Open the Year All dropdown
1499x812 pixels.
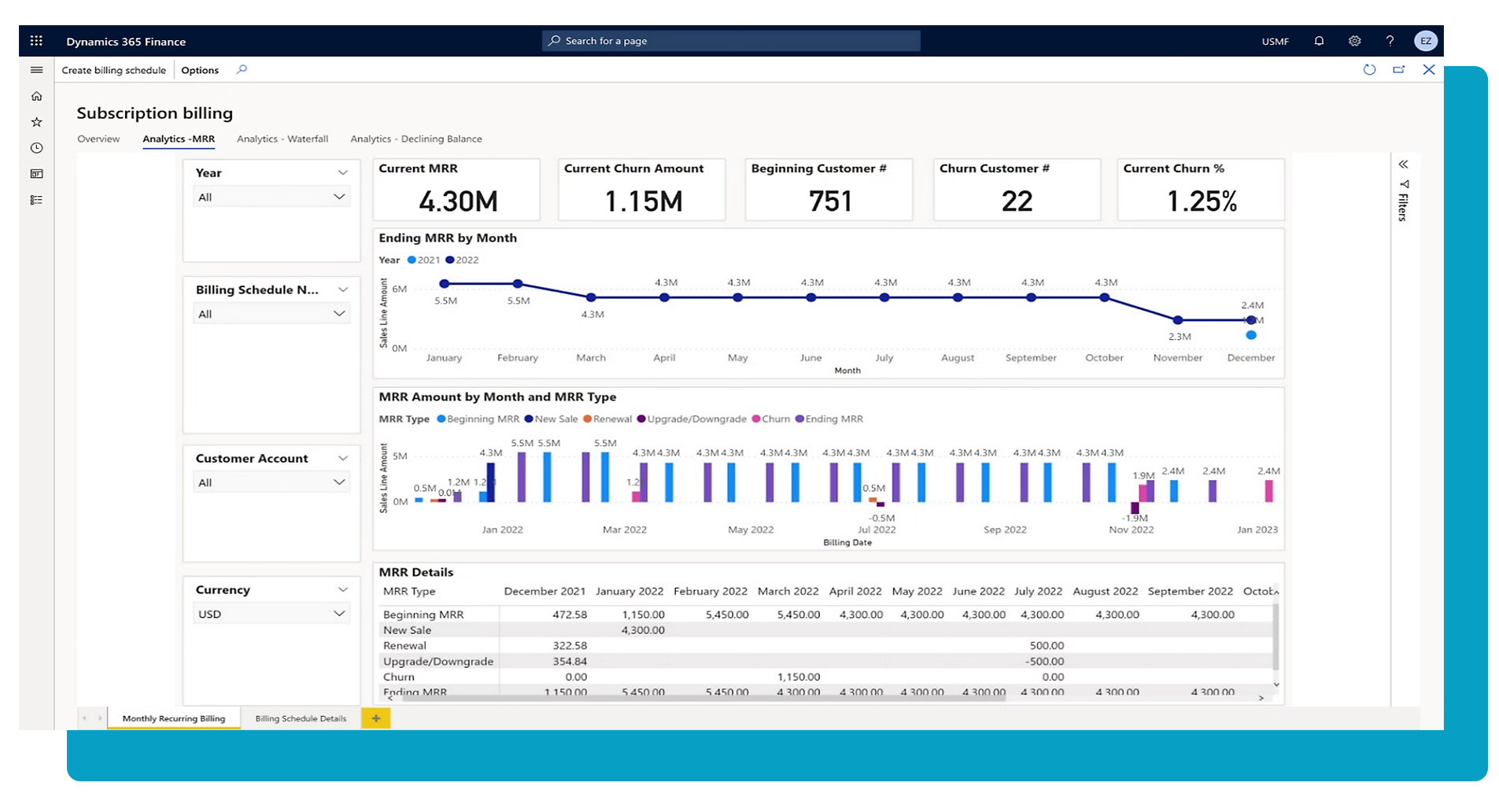coord(271,197)
